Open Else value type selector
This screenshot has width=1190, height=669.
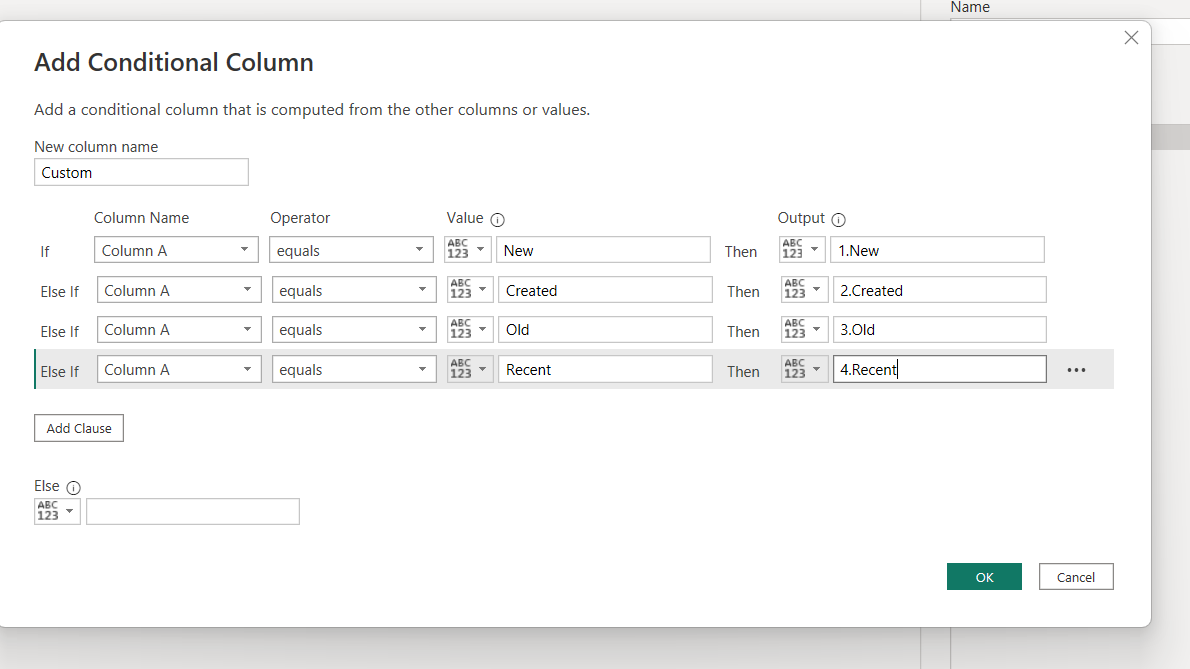click(x=57, y=511)
